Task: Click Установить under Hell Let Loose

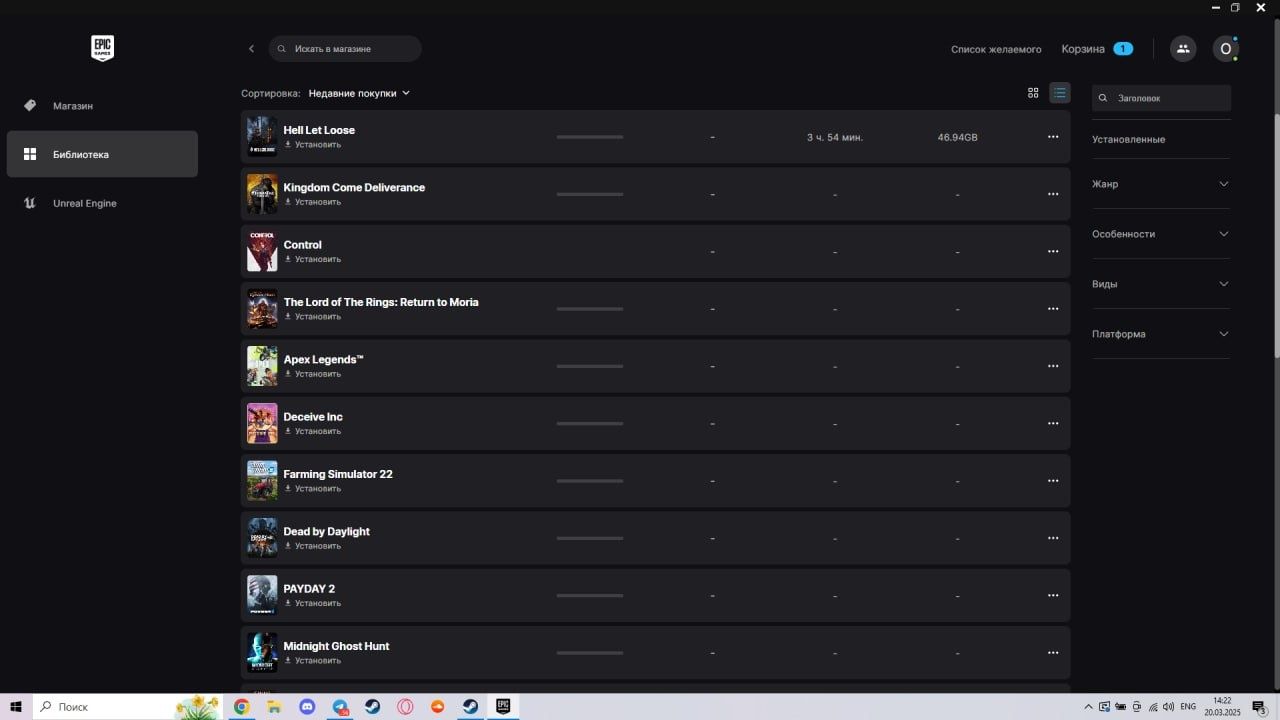Action: (x=313, y=144)
